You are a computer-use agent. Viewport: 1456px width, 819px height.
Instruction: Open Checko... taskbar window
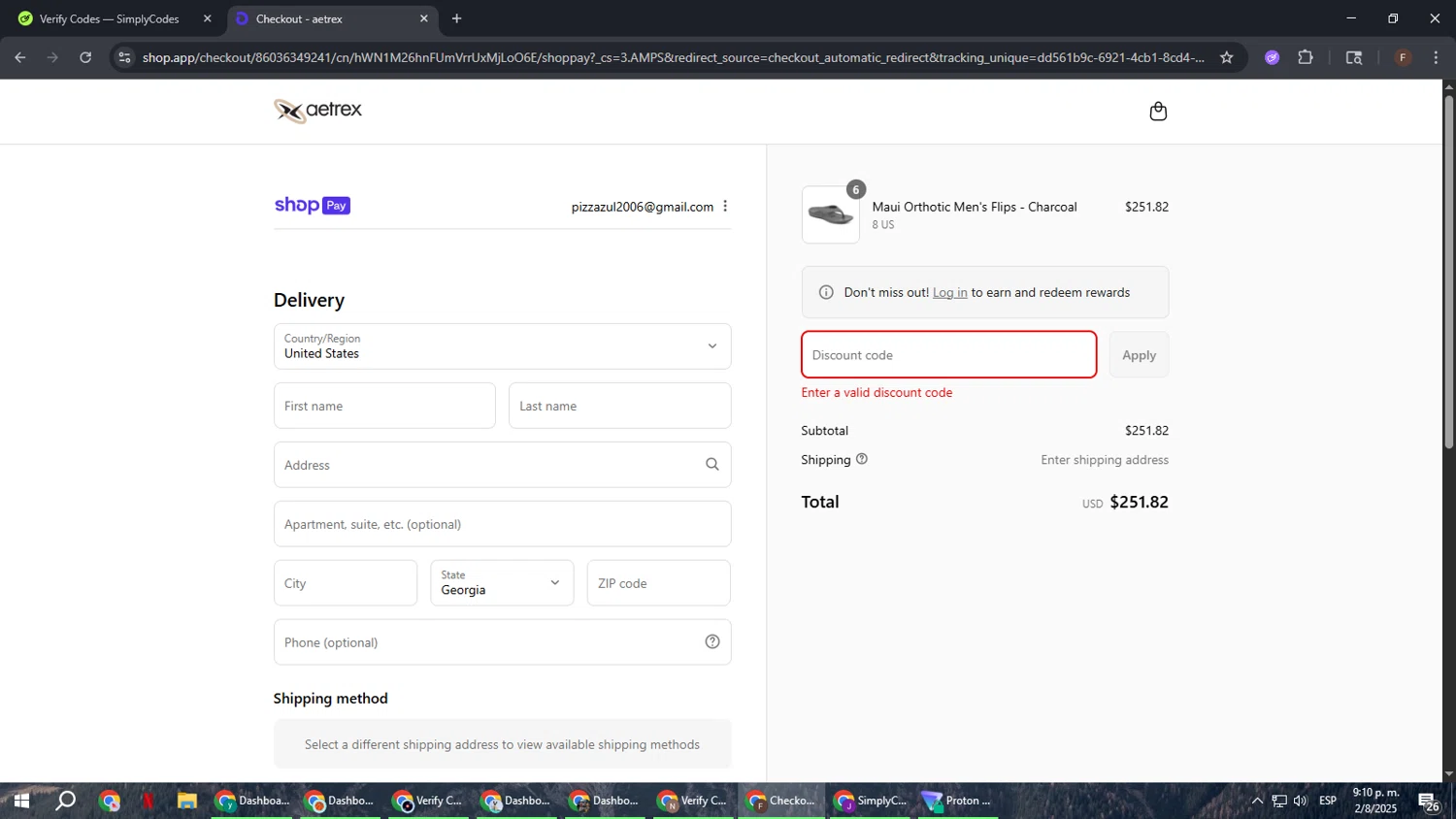[x=782, y=801]
